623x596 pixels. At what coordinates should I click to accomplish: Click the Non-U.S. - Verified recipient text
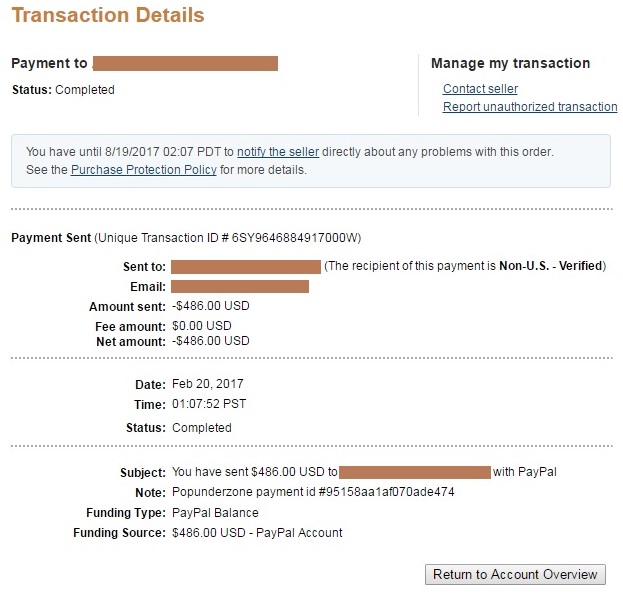click(551, 265)
